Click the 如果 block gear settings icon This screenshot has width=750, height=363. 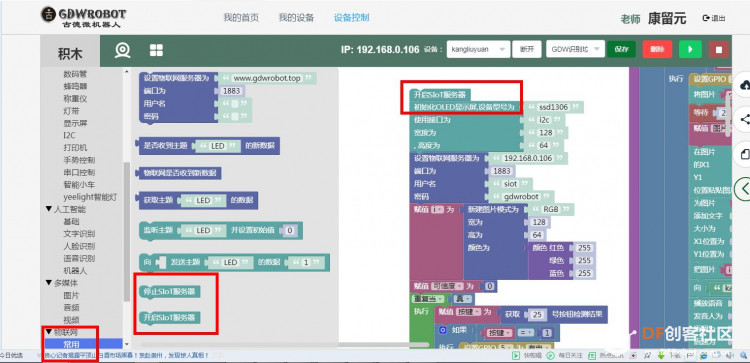point(442,330)
